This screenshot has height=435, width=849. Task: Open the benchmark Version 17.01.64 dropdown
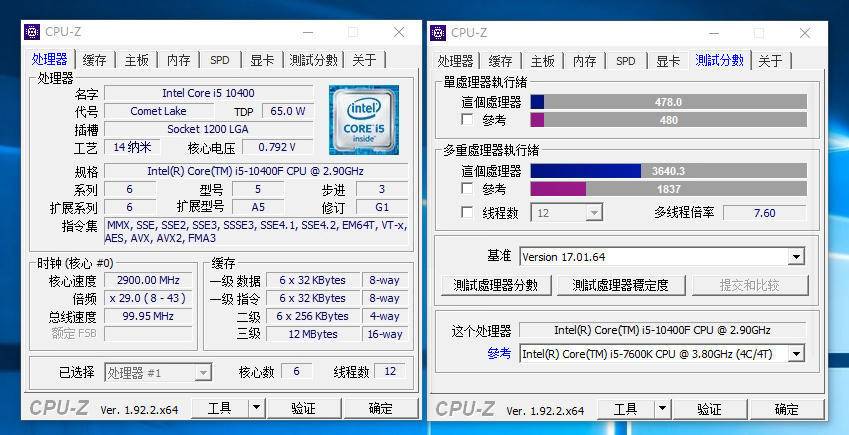pos(796,257)
